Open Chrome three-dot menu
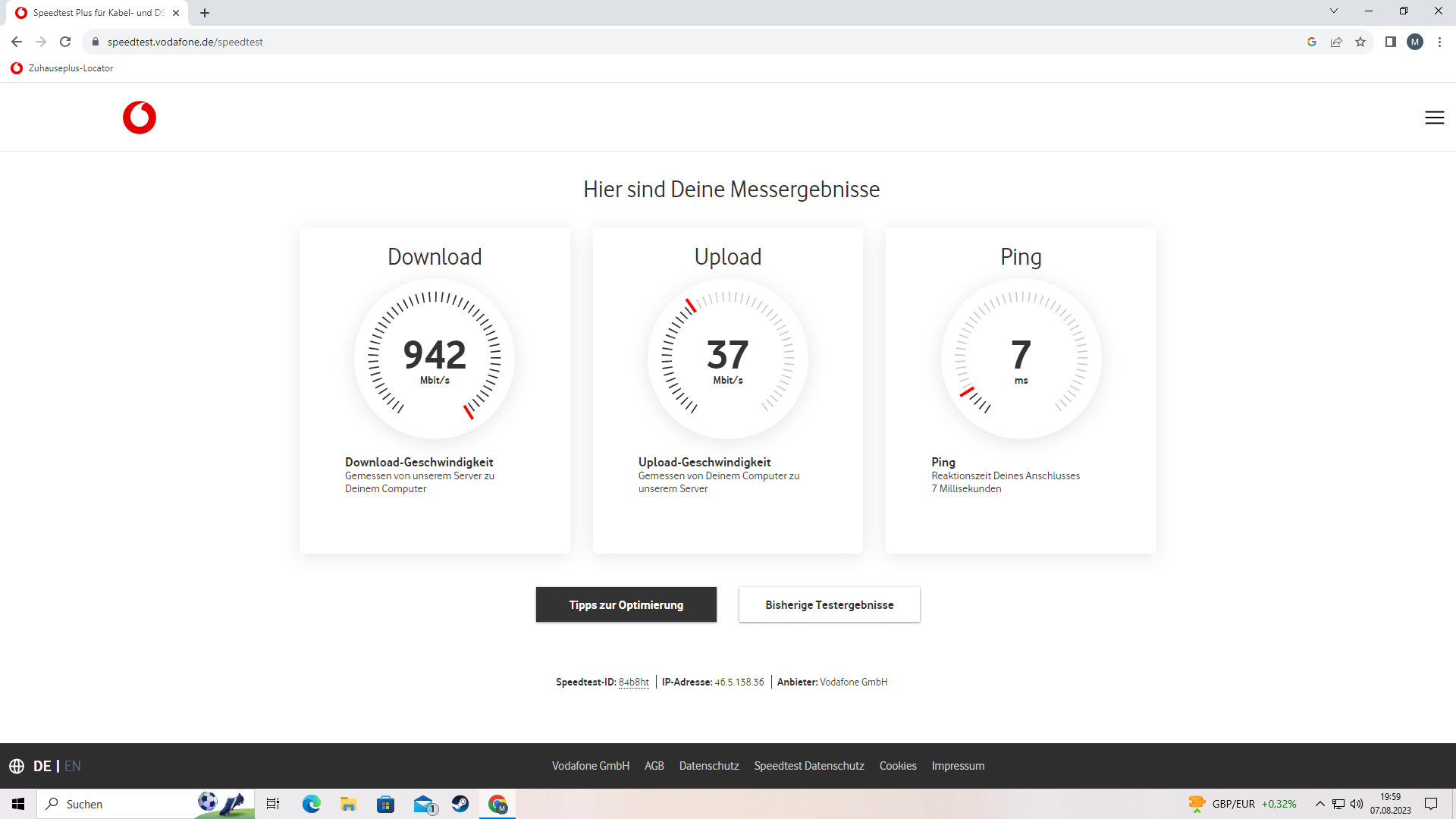 (1439, 42)
